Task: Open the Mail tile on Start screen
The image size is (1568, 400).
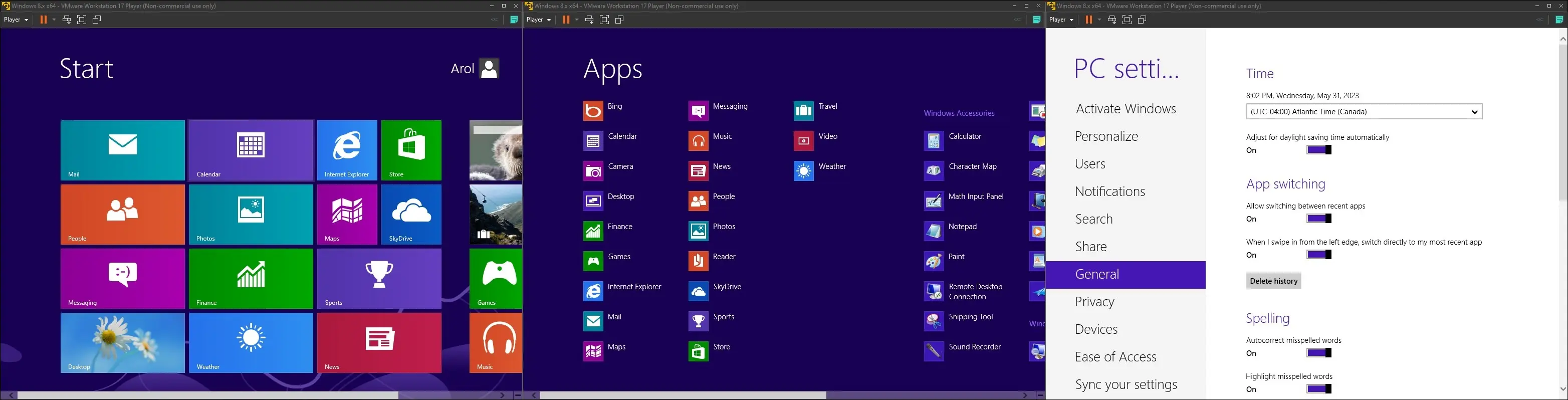Action: (122, 150)
